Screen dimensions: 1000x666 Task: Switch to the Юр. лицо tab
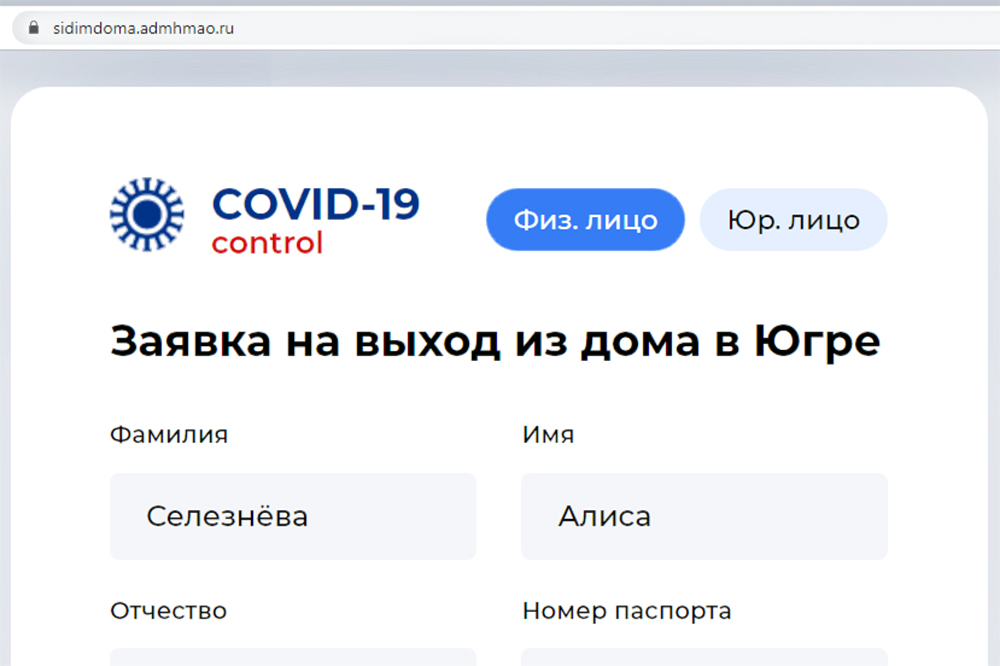pyautogui.click(x=793, y=219)
